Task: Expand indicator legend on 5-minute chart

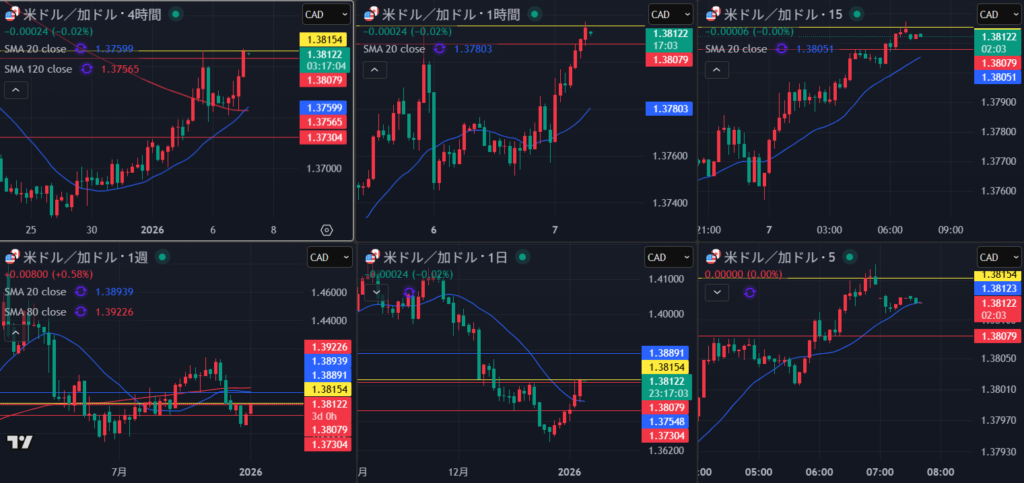Action: (x=717, y=292)
